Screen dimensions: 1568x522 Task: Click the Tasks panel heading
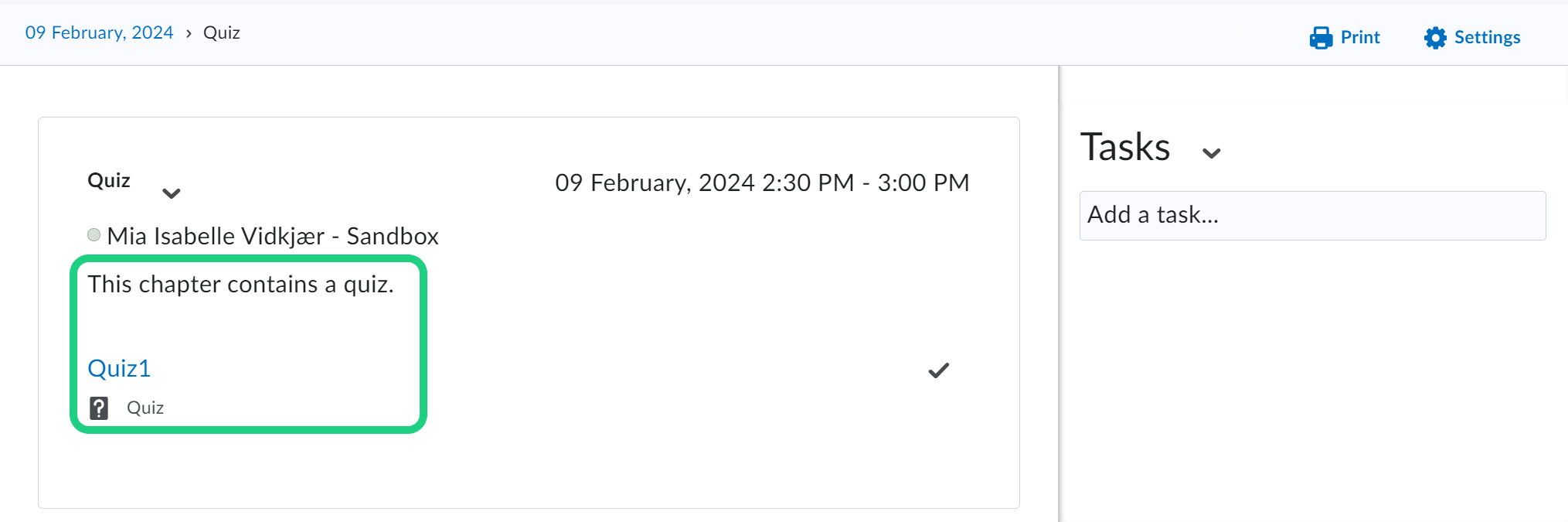point(1125,147)
